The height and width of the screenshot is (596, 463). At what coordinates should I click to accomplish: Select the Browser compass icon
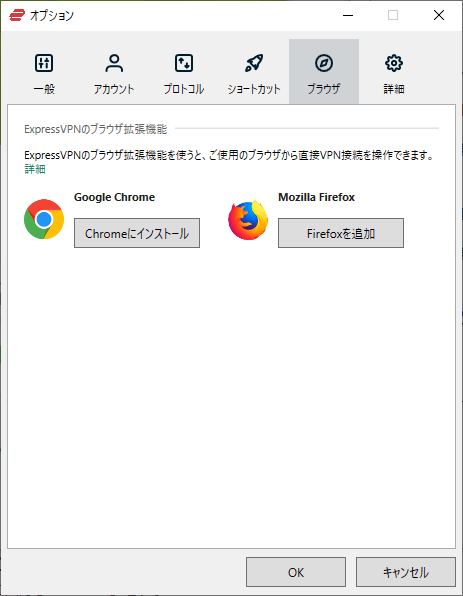(324, 63)
